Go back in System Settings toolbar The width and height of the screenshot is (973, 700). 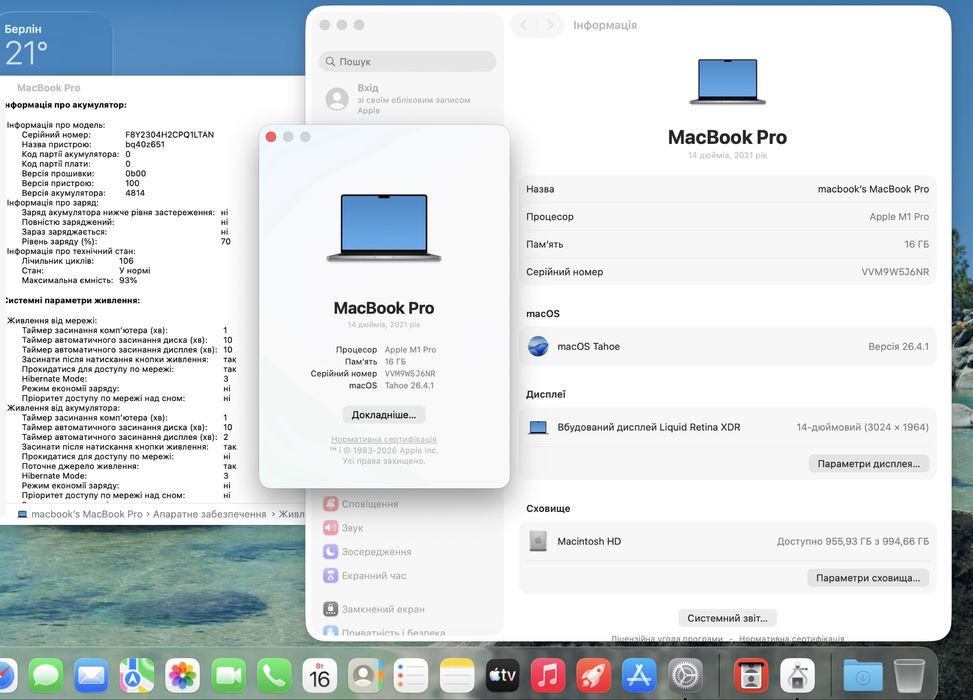pos(524,25)
